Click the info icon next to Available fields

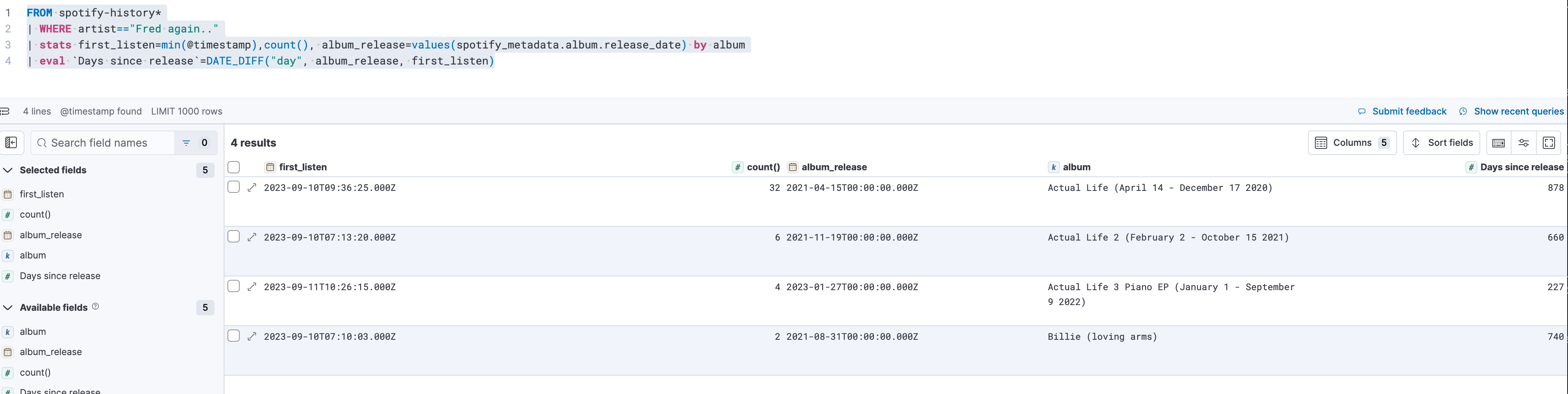tap(95, 307)
